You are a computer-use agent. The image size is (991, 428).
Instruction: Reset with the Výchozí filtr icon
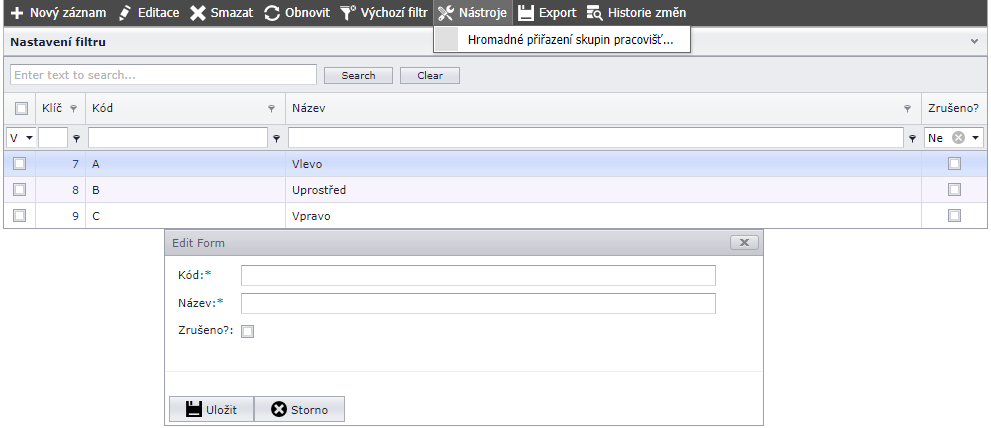point(347,13)
